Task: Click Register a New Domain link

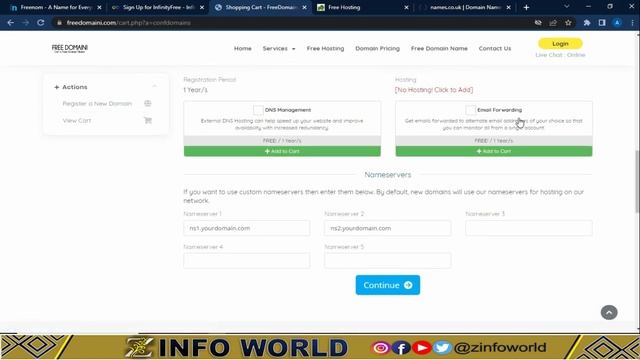Action: point(97,103)
